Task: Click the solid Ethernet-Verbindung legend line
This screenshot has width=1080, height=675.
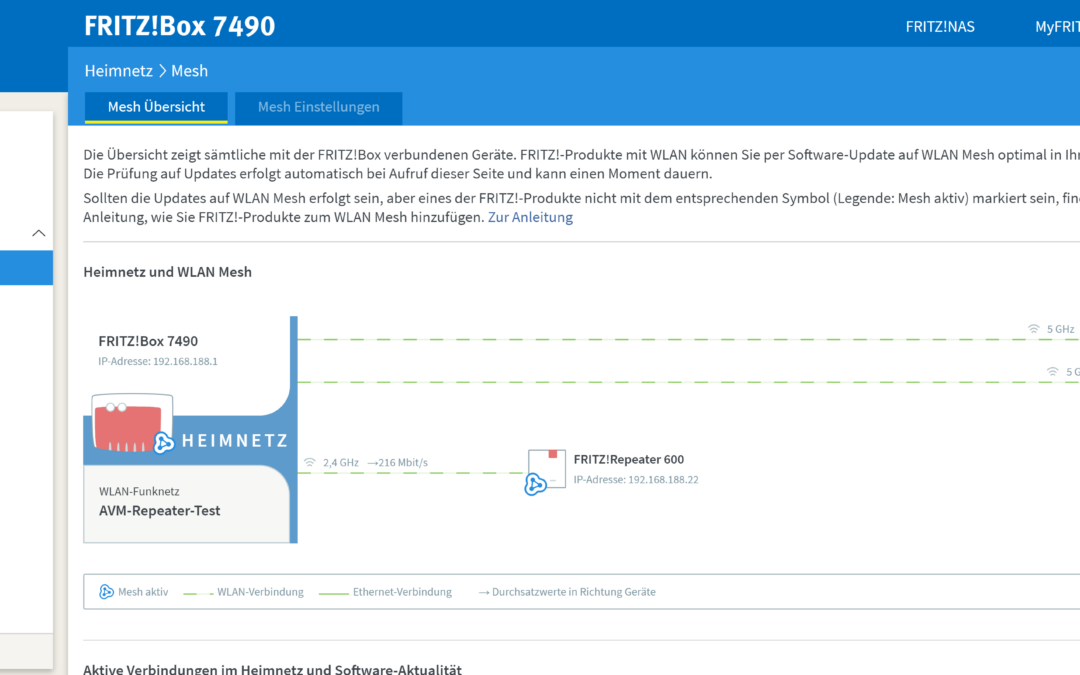Action: pos(334,593)
